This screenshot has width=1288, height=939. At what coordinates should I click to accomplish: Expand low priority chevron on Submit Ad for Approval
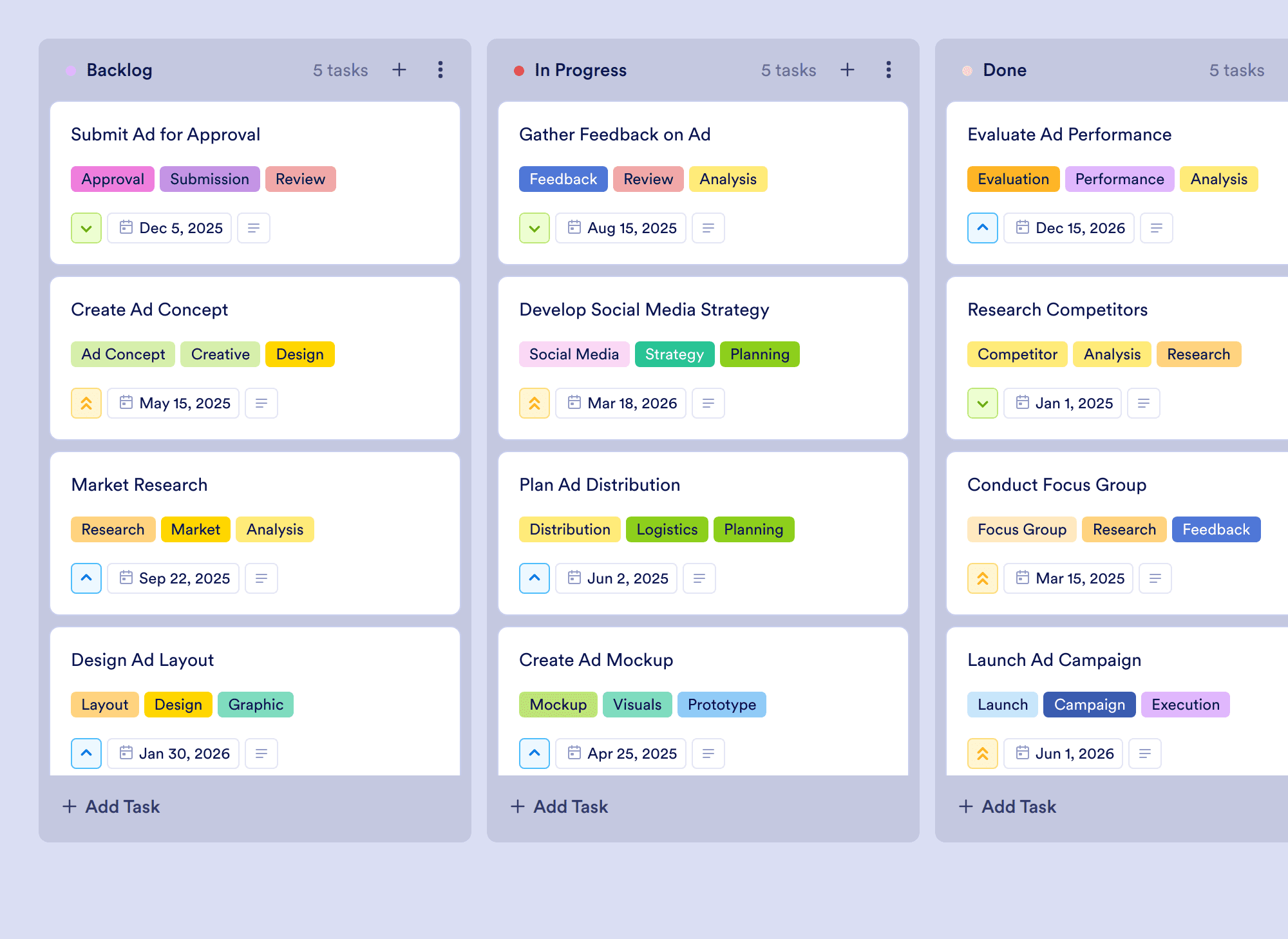tap(86, 228)
